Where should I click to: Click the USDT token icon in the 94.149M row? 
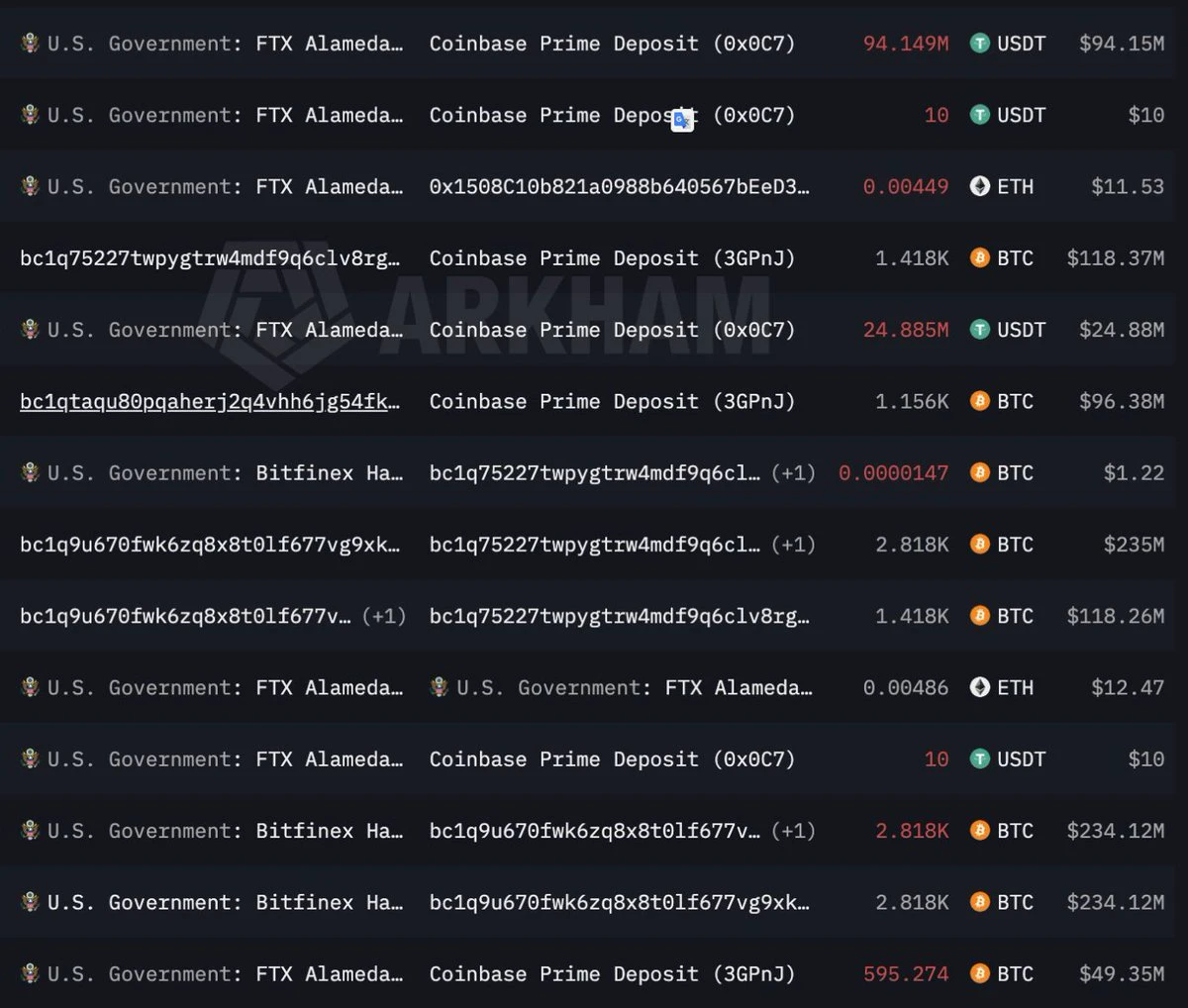point(979,44)
